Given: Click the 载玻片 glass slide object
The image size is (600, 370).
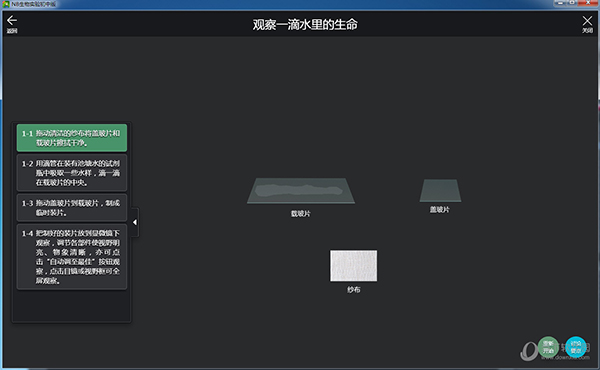Looking at the screenshot, I should coord(301,191).
